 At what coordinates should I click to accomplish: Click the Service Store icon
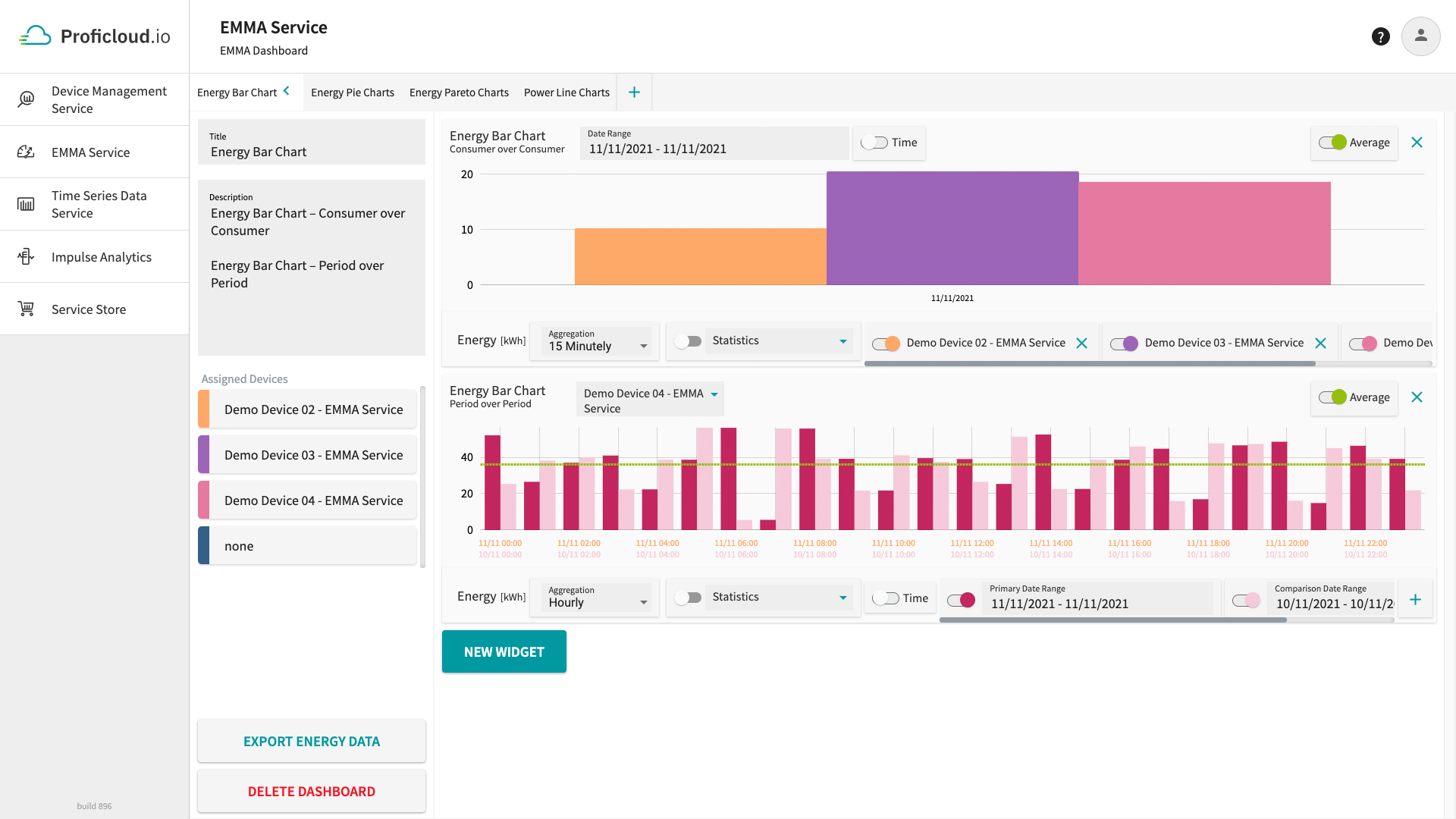coord(26,309)
